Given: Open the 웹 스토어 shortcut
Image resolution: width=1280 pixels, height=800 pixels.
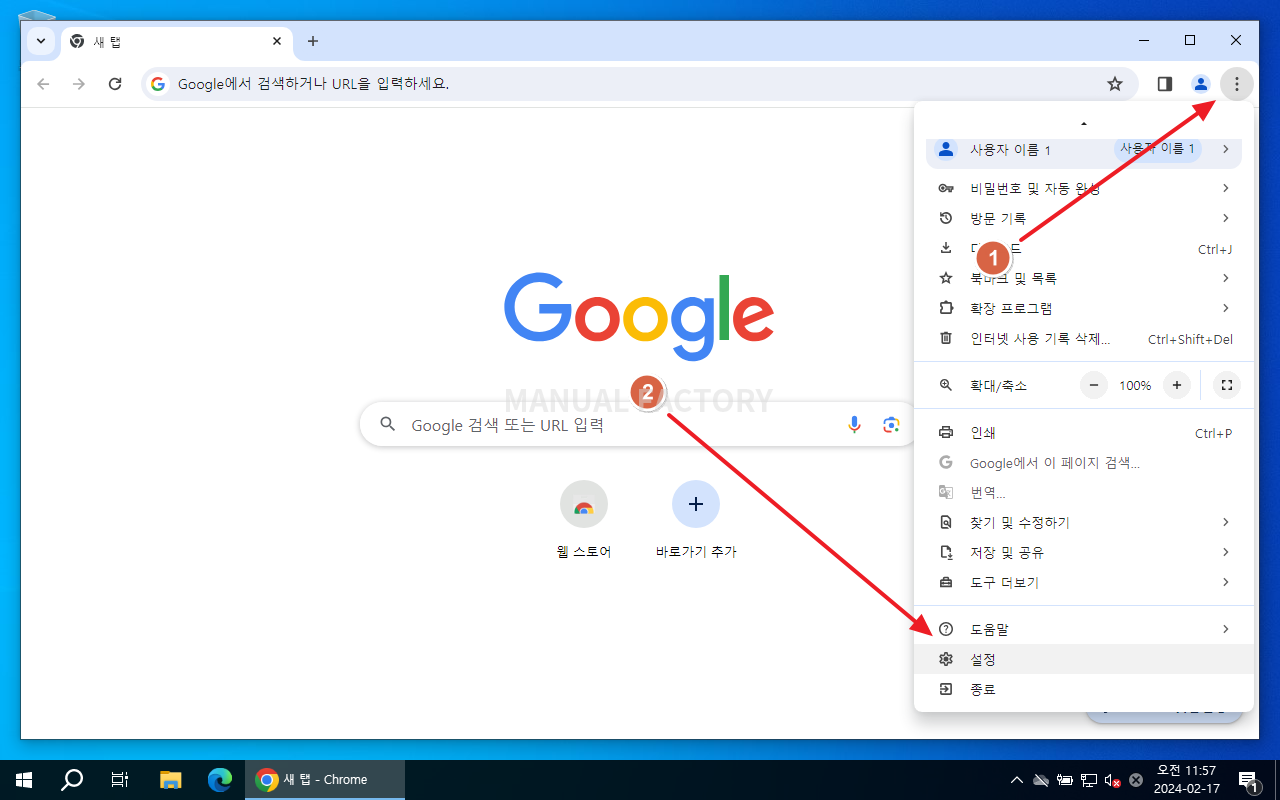Looking at the screenshot, I should pyautogui.click(x=584, y=520).
